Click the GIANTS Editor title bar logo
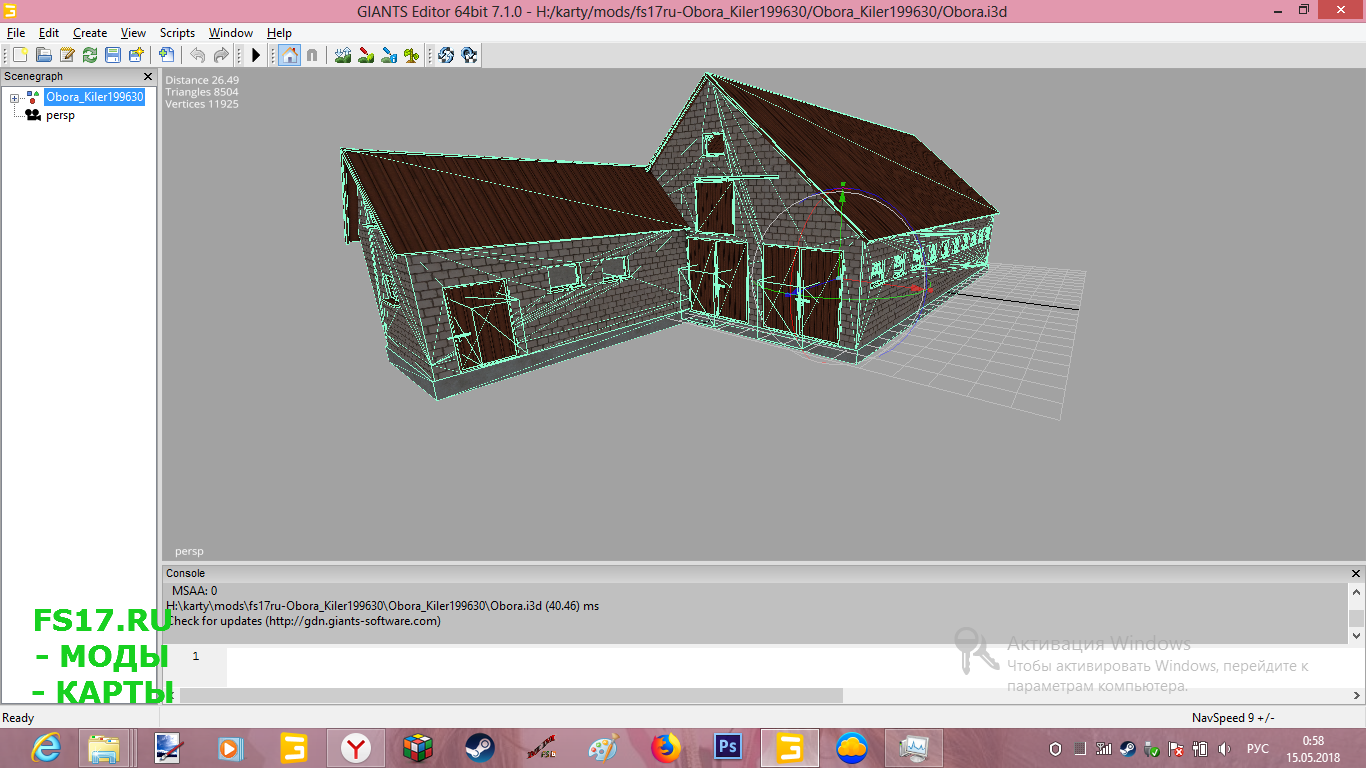The height and width of the screenshot is (768, 1366). coord(10,10)
